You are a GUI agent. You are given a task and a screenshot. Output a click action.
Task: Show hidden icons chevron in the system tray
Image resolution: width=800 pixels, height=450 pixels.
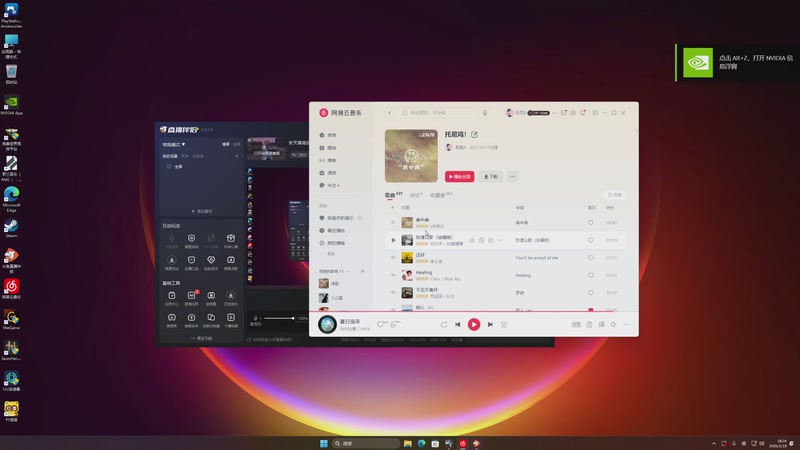tap(714, 444)
